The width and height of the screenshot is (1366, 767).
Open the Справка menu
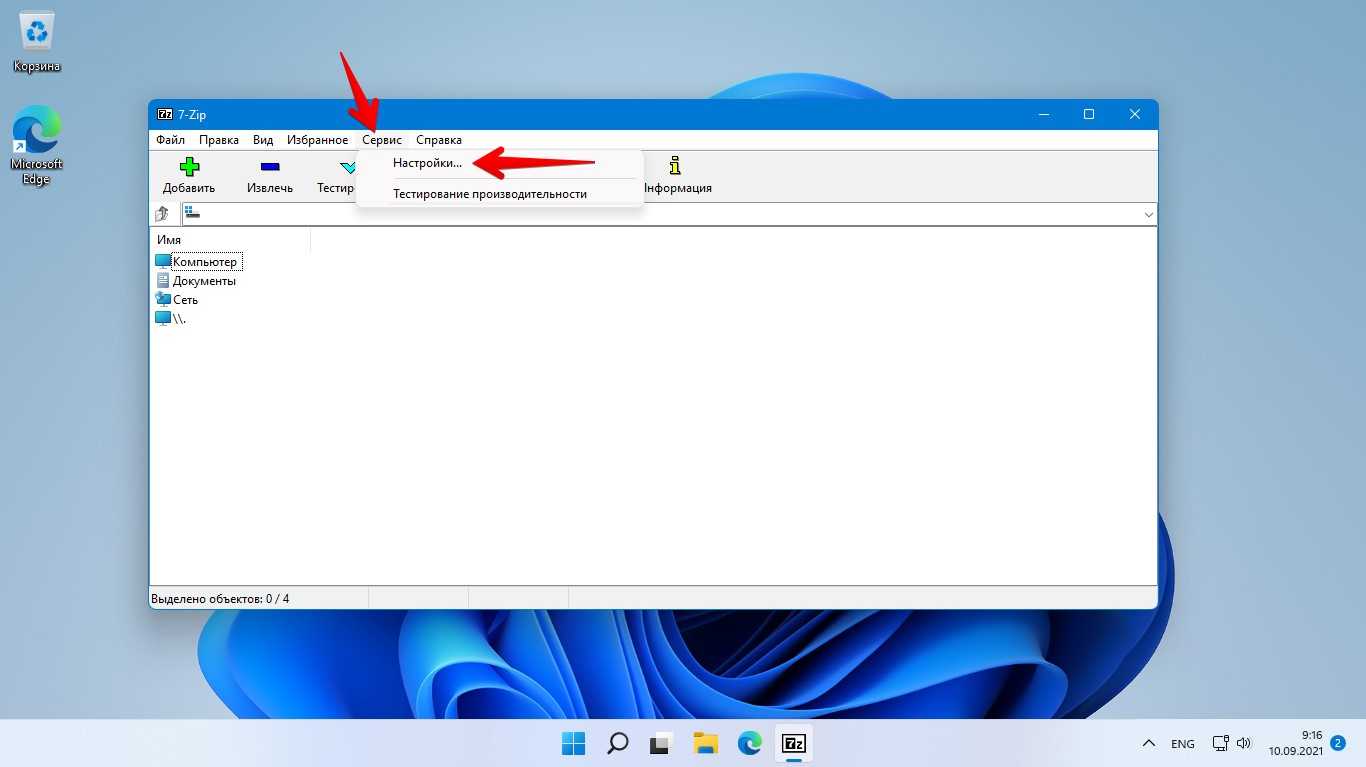click(439, 140)
